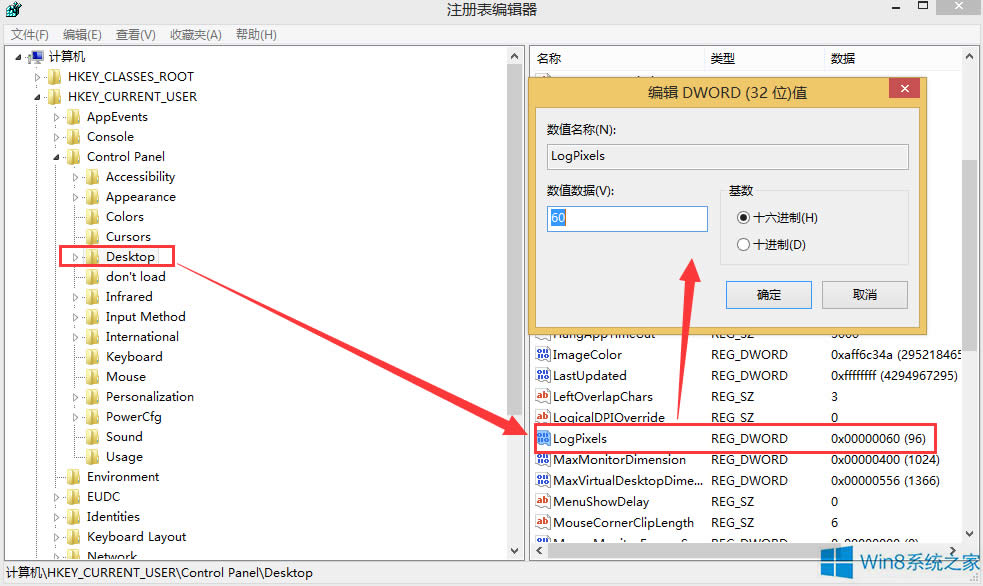Click the DWORD icon beside MaxMonitorDimension
The height and width of the screenshot is (586, 983).
pyautogui.click(x=542, y=459)
